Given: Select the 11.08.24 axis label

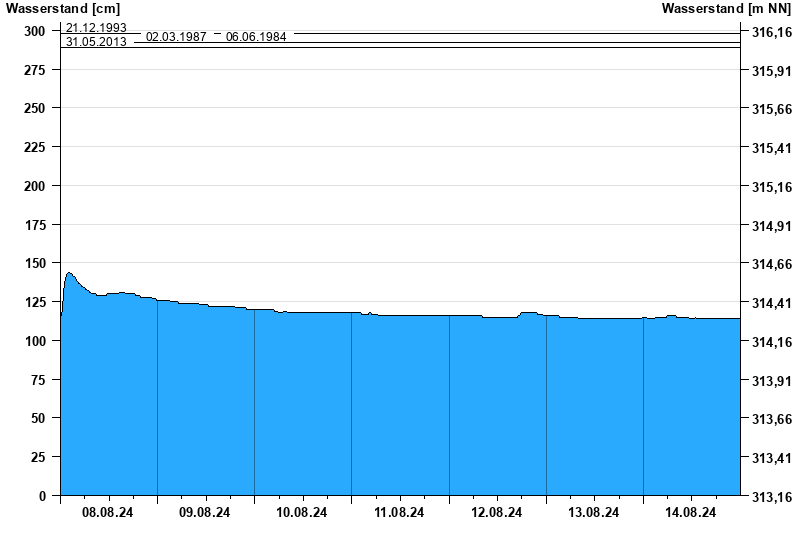Looking at the screenshot, I should pos(399,512).
